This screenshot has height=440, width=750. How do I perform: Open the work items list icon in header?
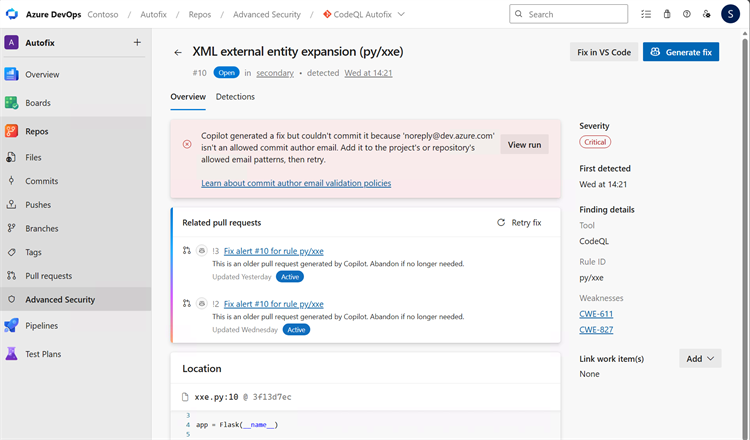coord(646,14)
